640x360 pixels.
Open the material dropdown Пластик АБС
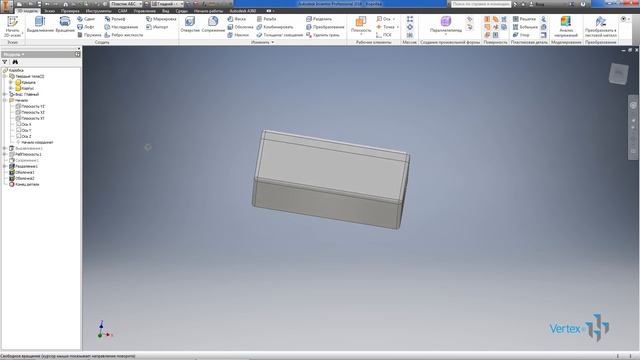[126, 4]
